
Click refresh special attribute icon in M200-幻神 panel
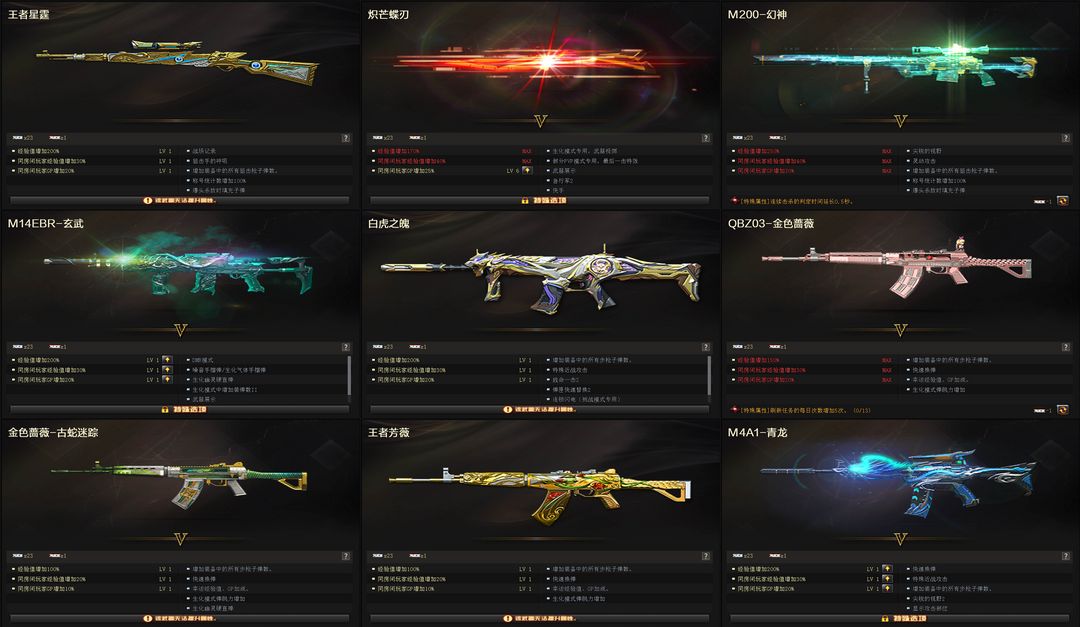1062,201
